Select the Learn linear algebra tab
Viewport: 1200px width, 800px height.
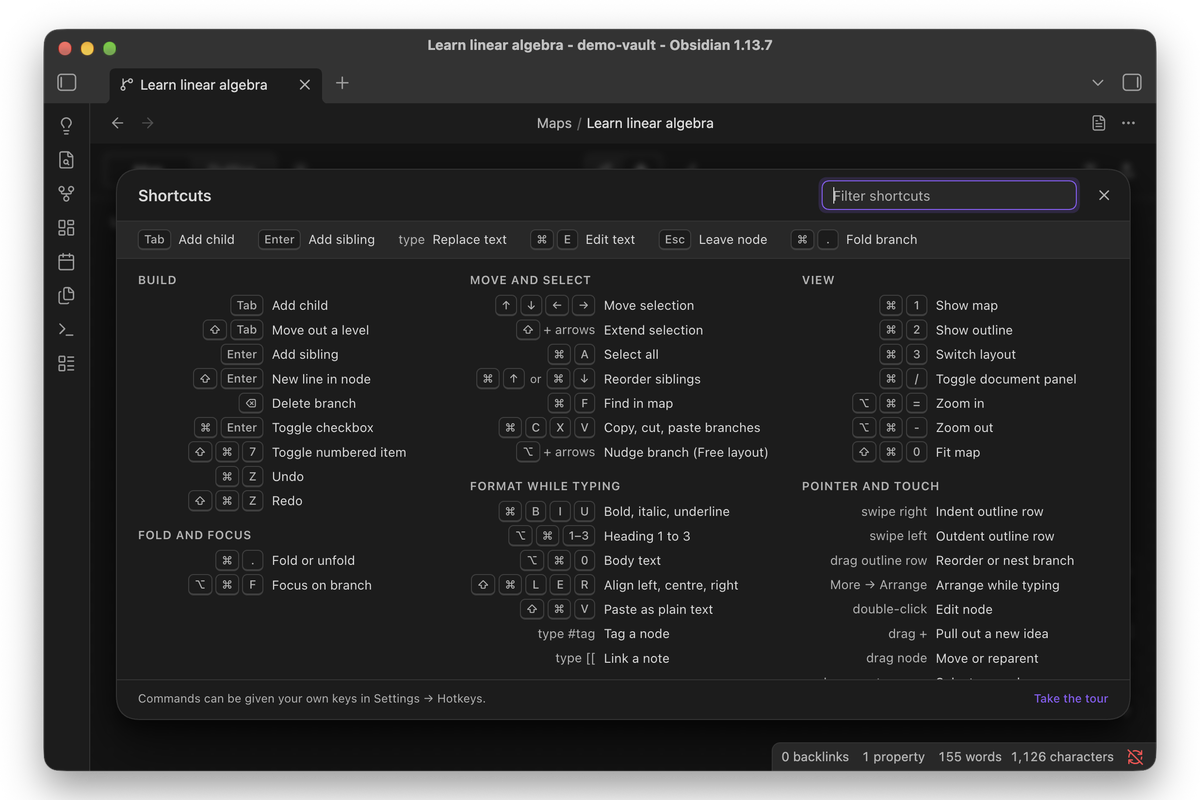[215, 85]
